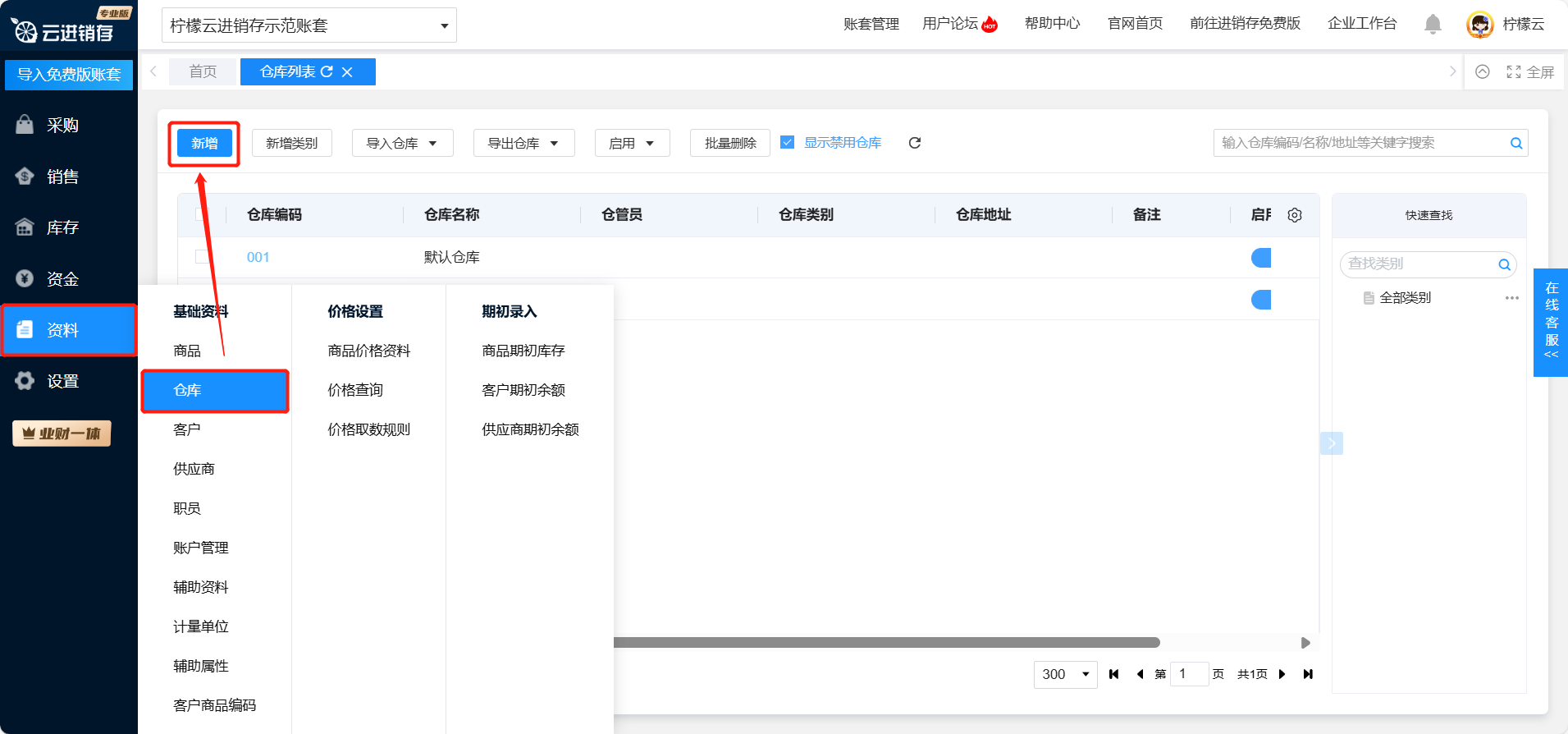Screen dimensions: 1568x734
Task: Open table column settings gear
Action: click(1295, 215)
